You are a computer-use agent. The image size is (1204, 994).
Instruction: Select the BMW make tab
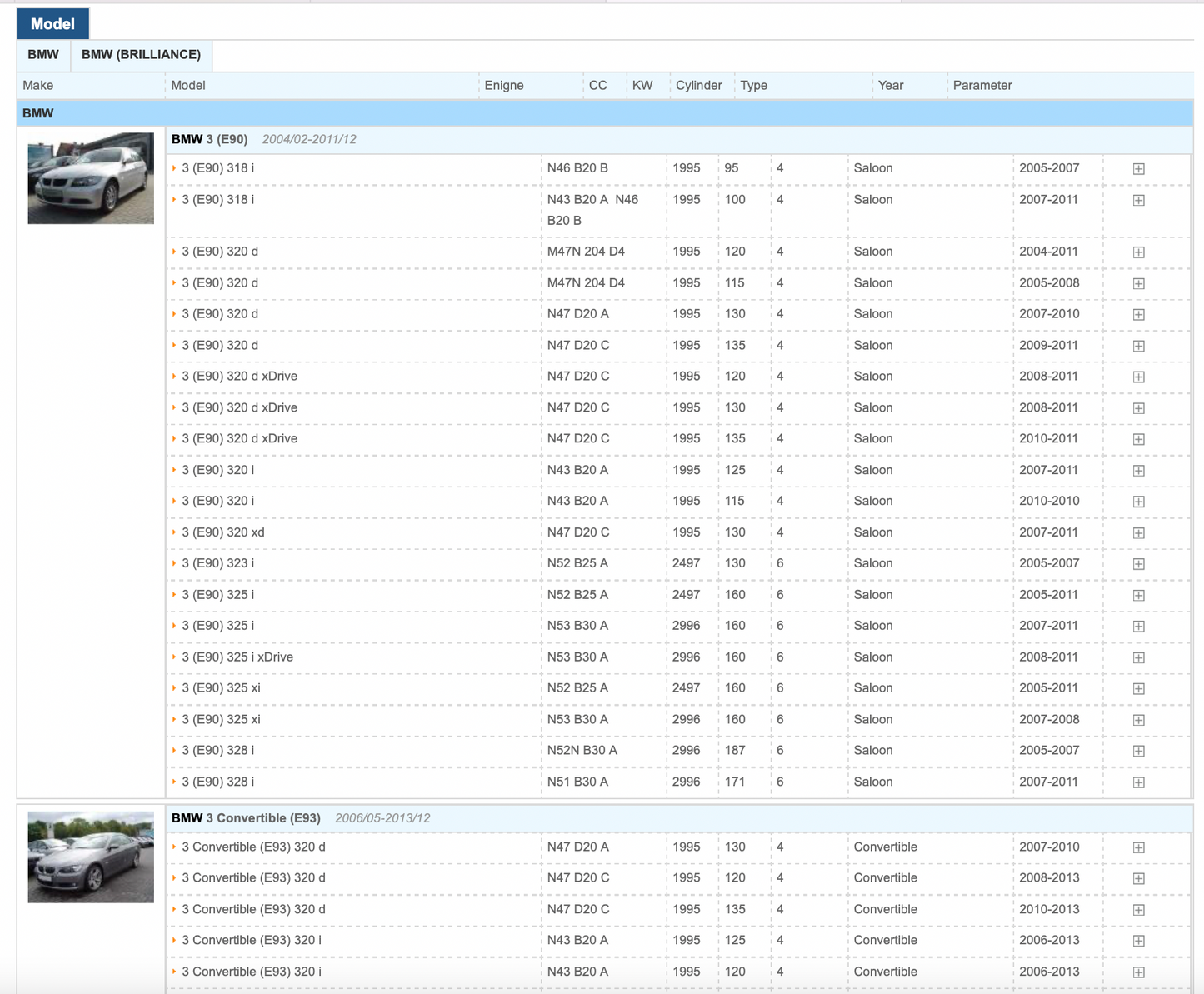[43, 55]
